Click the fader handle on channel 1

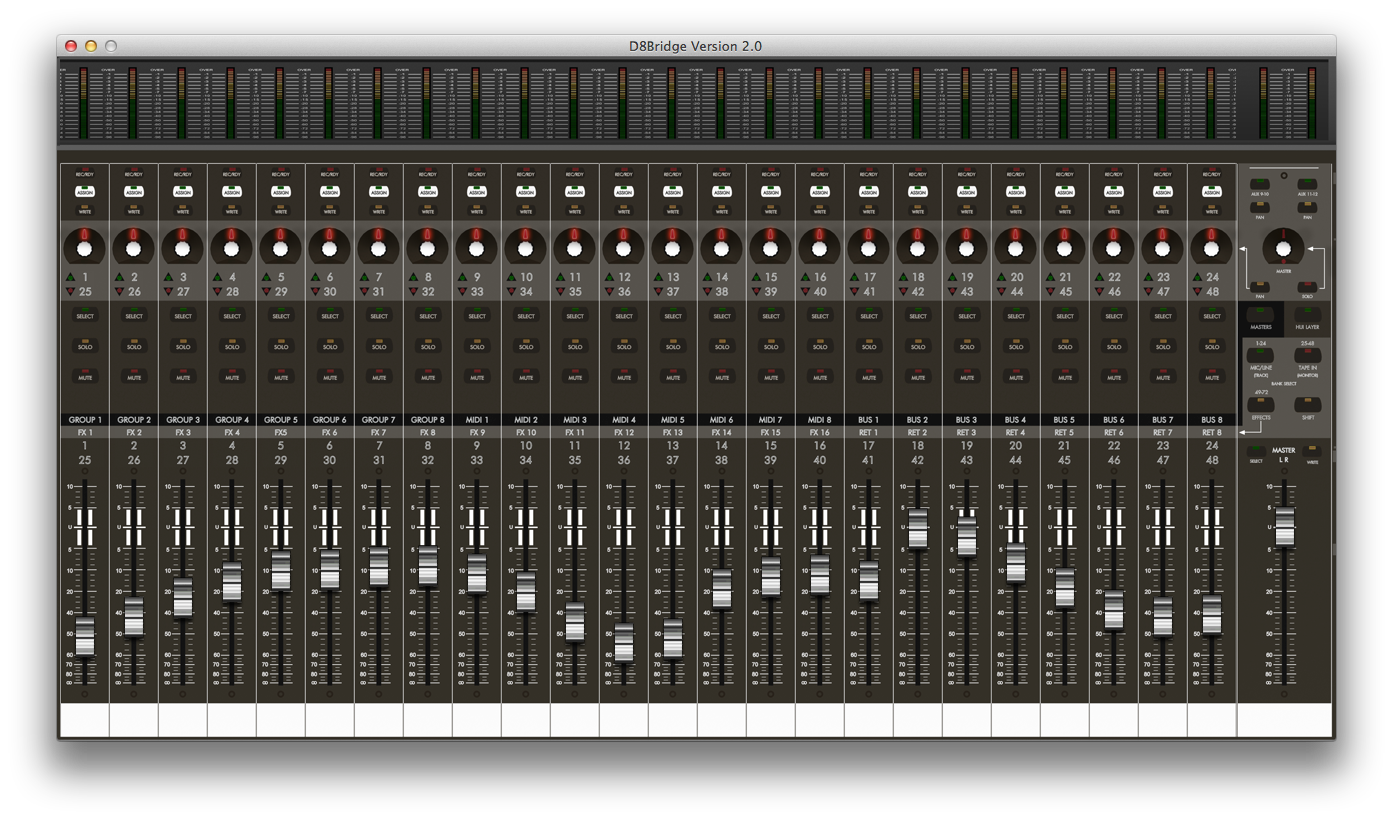click(x=85, y=636)
